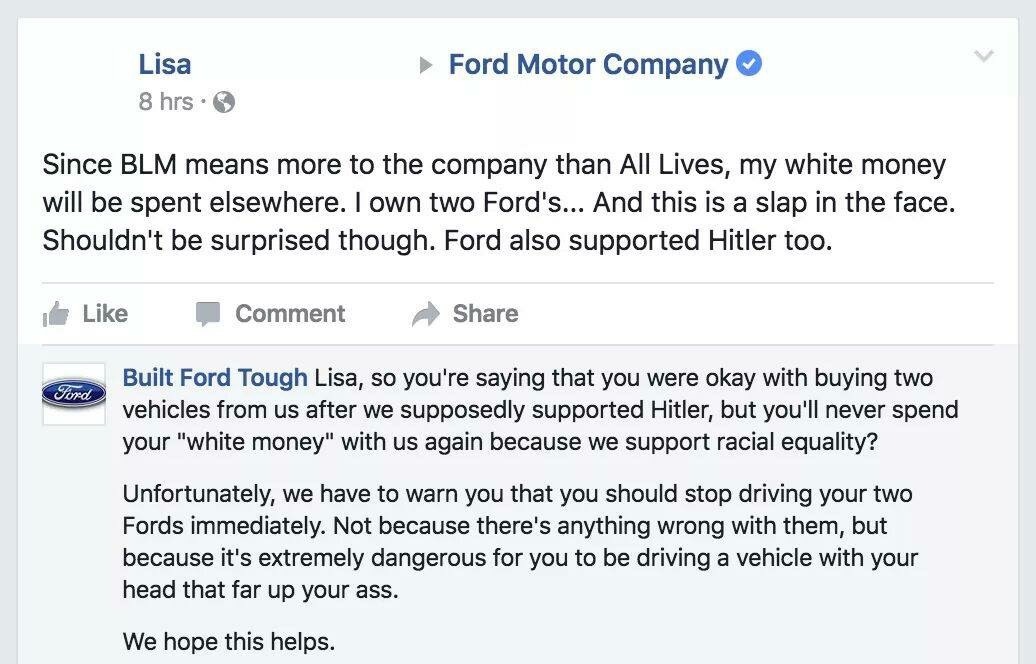Open the Ford logo profile picture
Image resolution: width=1036 pixels, height=664 pixels.
(x=74, y=393)
